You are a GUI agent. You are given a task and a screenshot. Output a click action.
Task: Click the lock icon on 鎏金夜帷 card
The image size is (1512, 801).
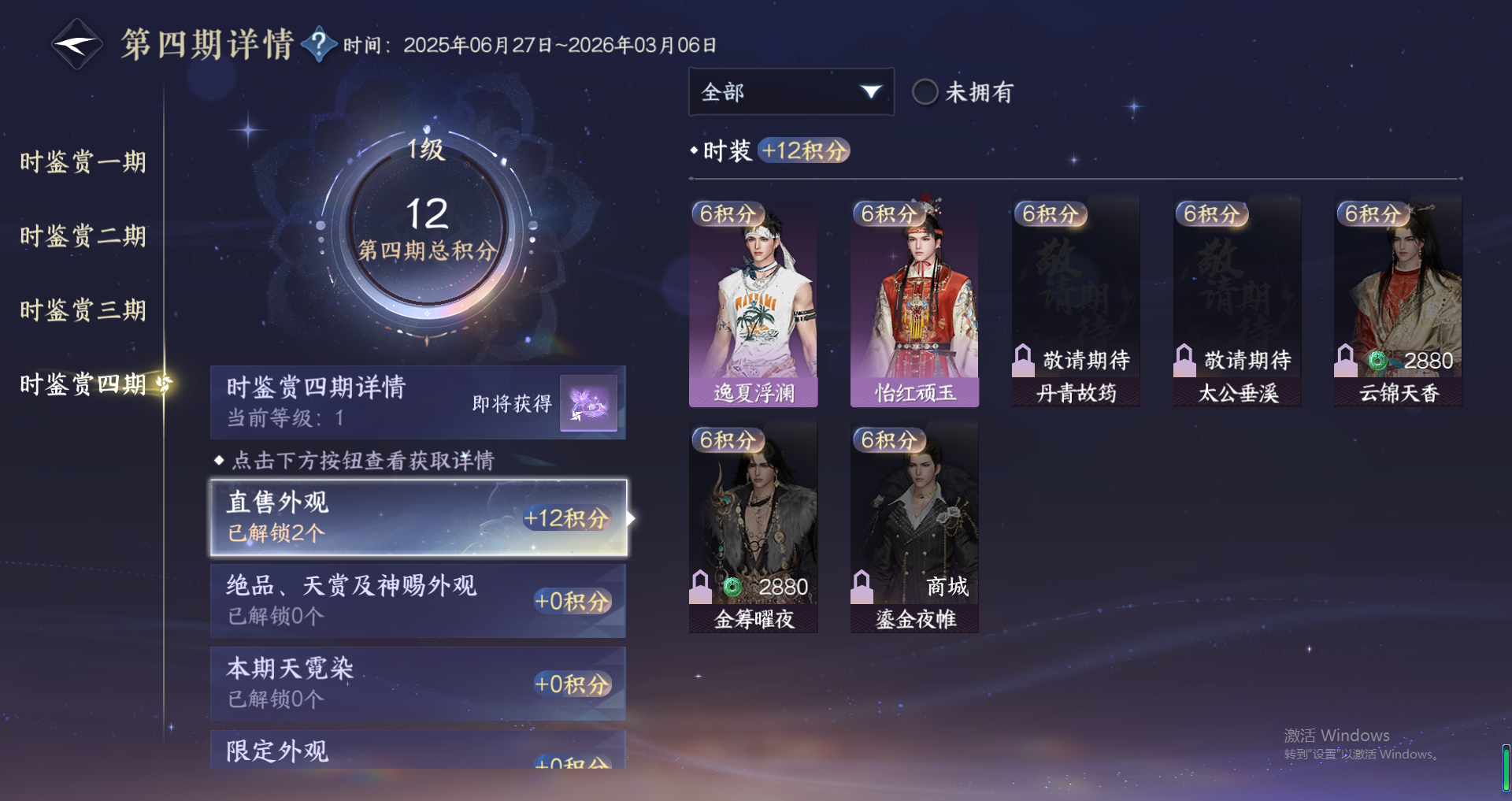(862, 586)
